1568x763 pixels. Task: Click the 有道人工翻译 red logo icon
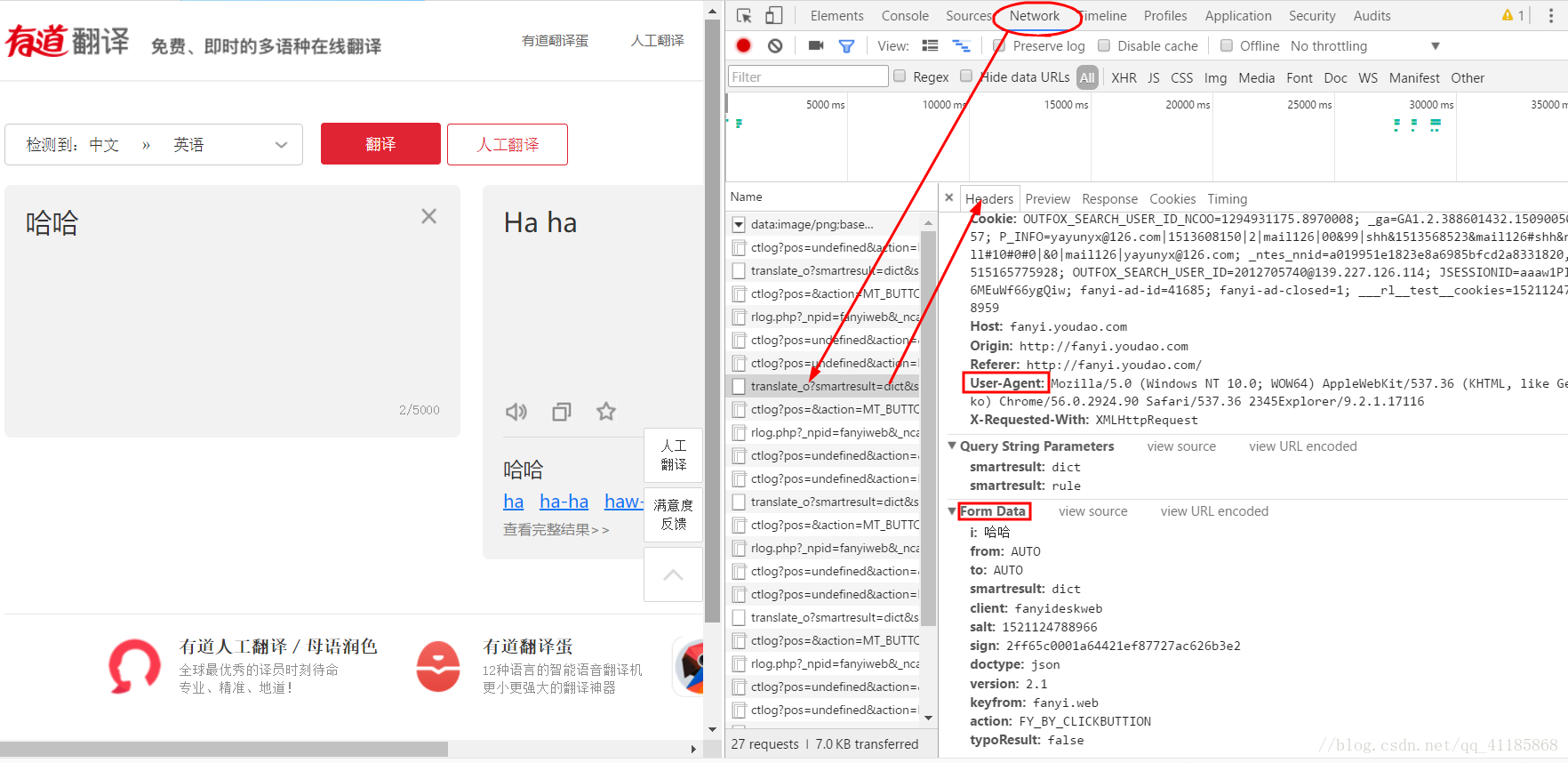click(x=134, y=666)
